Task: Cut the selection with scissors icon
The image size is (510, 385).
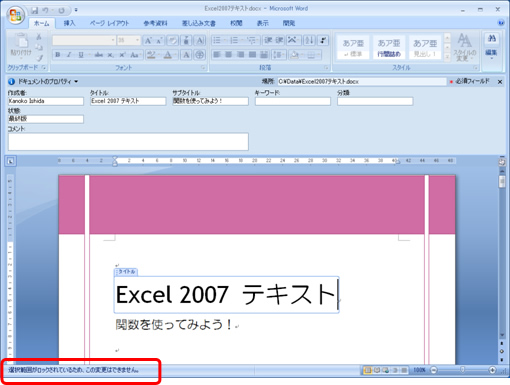Action: pyautogui.click(x=39, y=37)
